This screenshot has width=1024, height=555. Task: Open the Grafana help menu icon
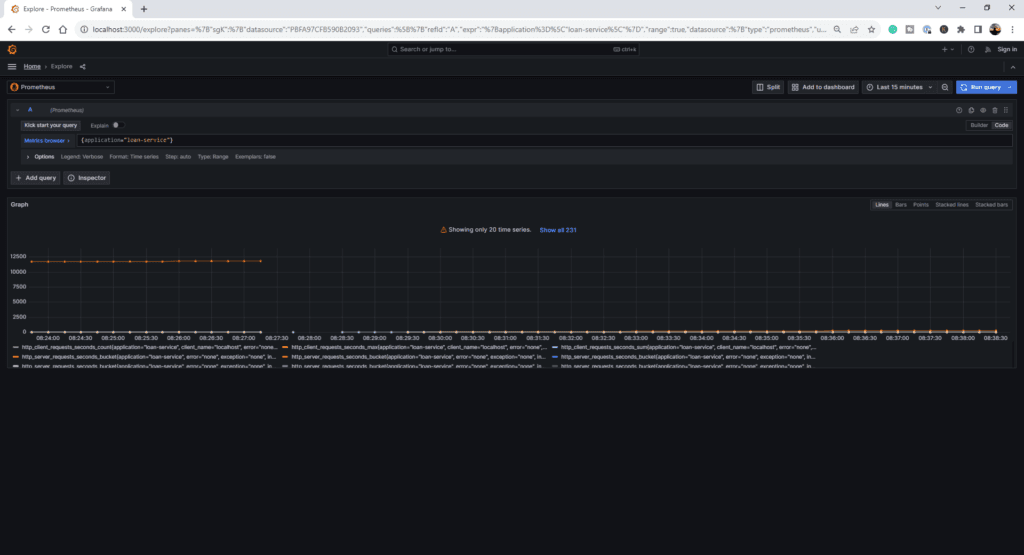[x=971, y=50]
